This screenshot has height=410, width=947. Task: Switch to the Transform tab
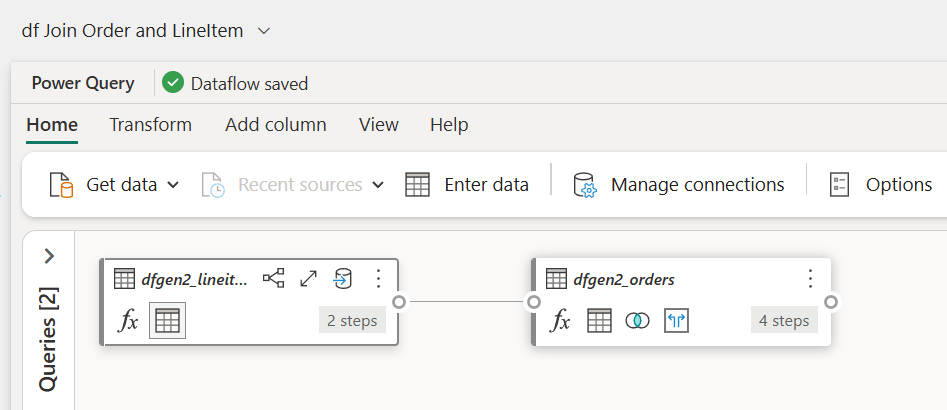[x=150, y=125]
